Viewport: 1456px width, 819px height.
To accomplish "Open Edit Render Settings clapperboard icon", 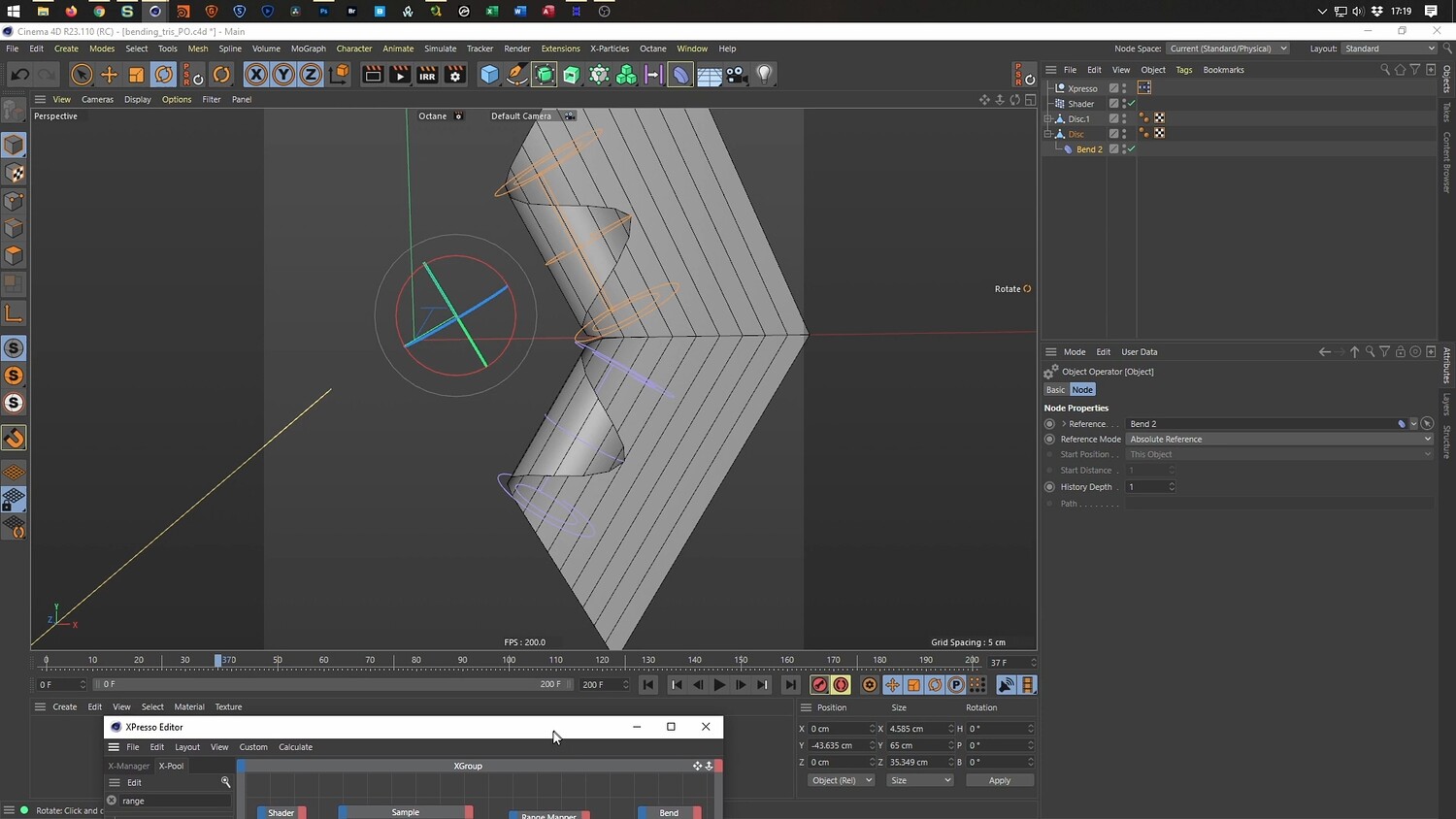I will 454,75.
